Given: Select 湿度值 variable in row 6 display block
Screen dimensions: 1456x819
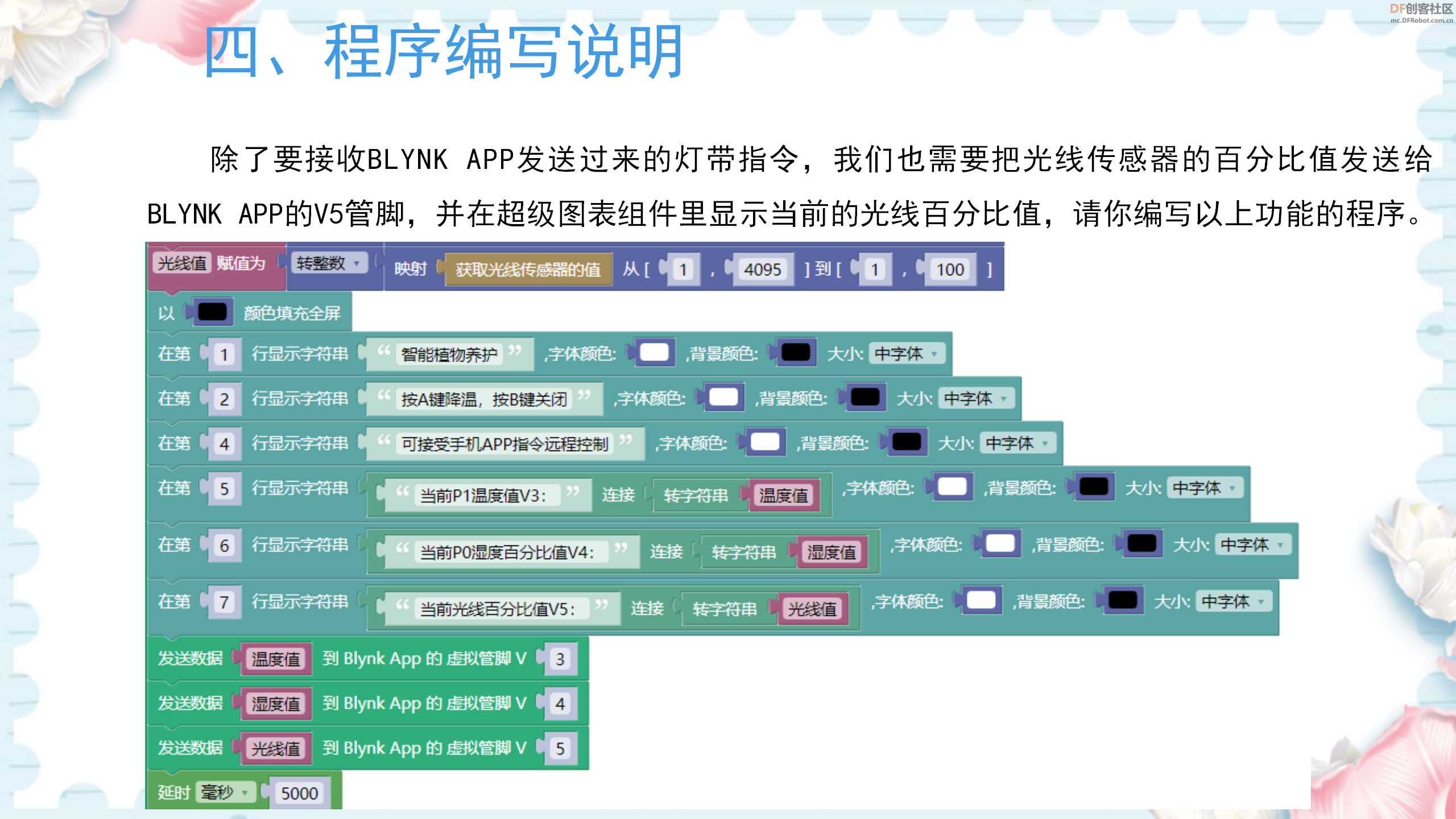Looking at the screenshot, I should 832,552.
